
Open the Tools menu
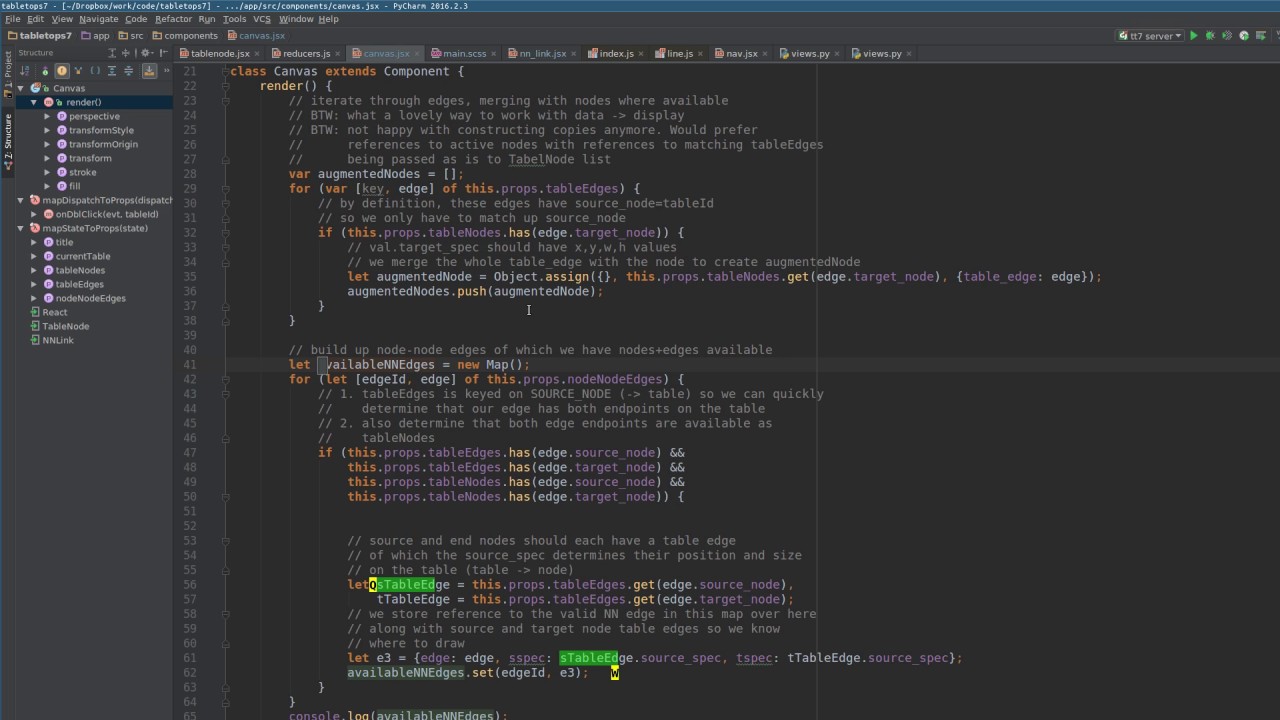tap(234, 19)
